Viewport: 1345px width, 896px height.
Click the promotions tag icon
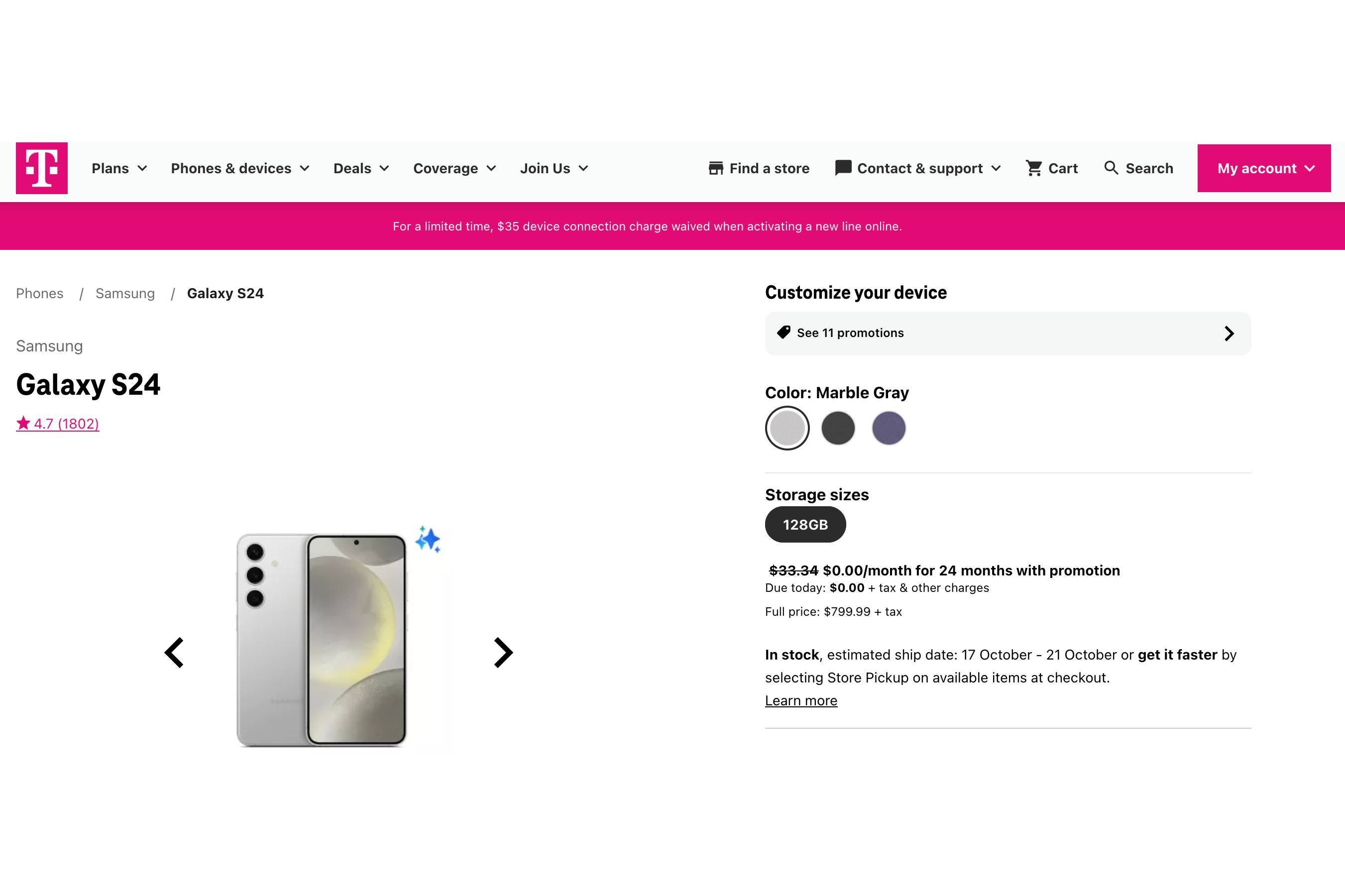(784, 332)
